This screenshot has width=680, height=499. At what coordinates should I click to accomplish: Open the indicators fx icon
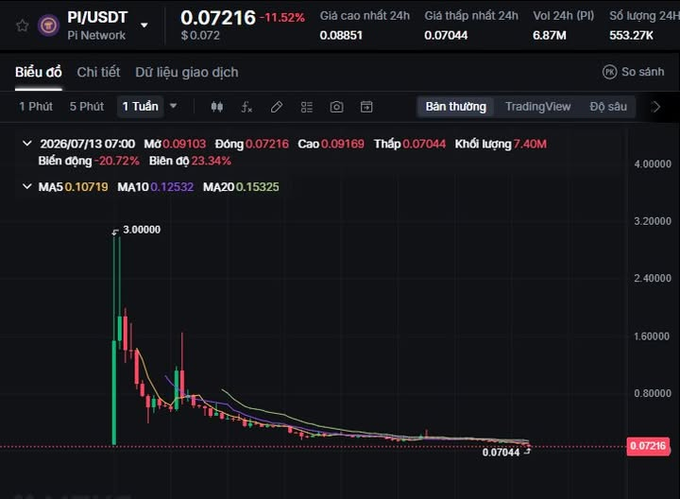[246, 107]
